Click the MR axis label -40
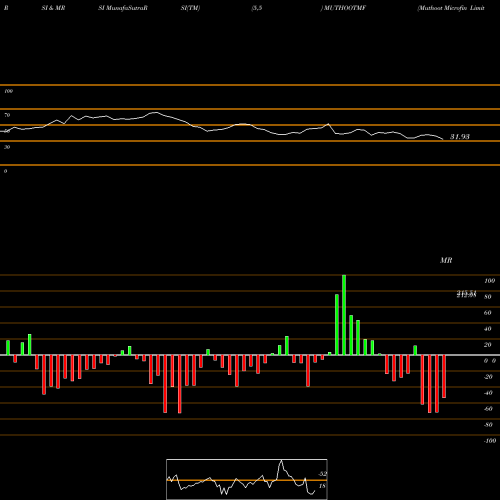 pos(488,393)
